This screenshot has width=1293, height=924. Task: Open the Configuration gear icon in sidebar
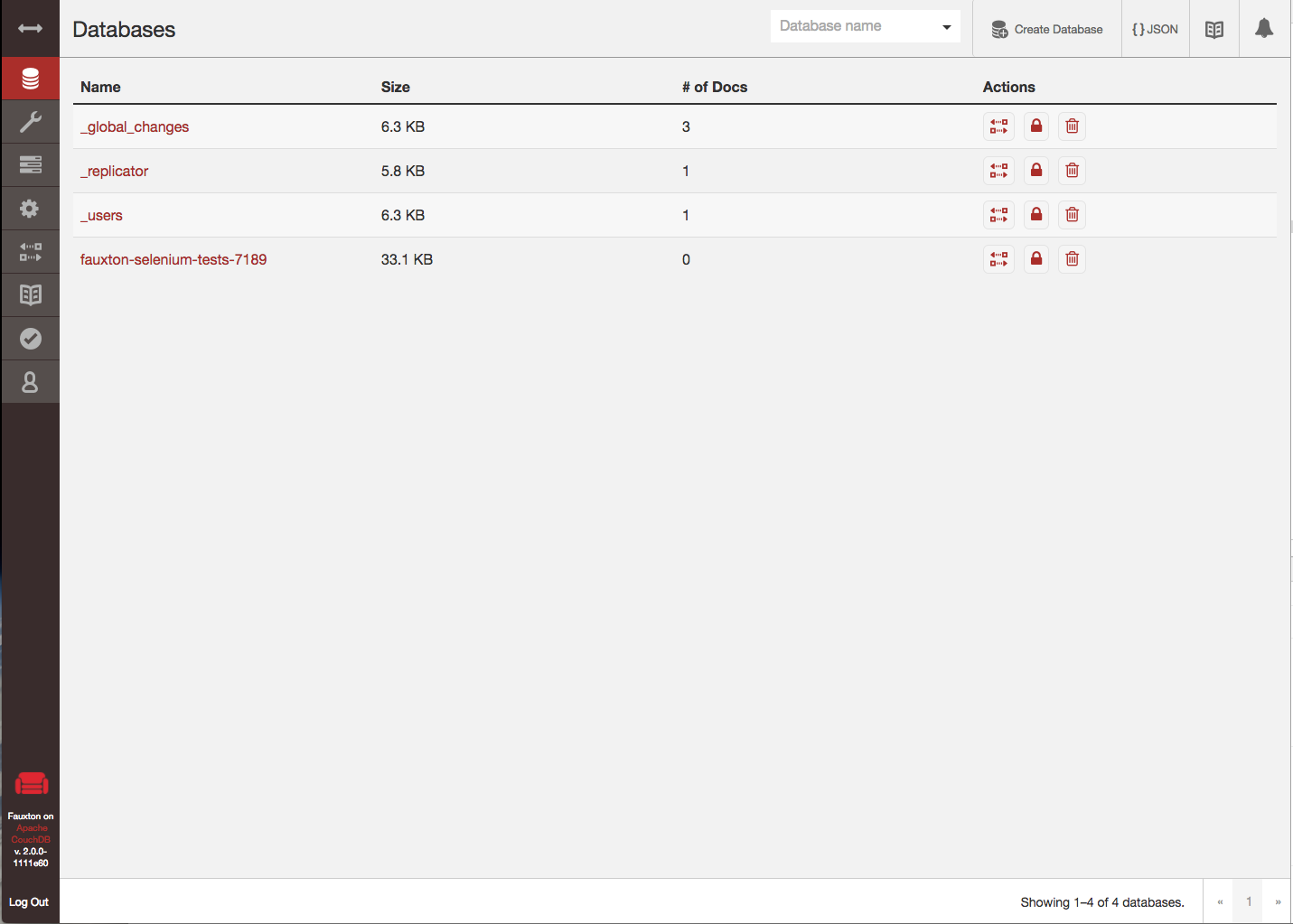click(x=30, y=209)
